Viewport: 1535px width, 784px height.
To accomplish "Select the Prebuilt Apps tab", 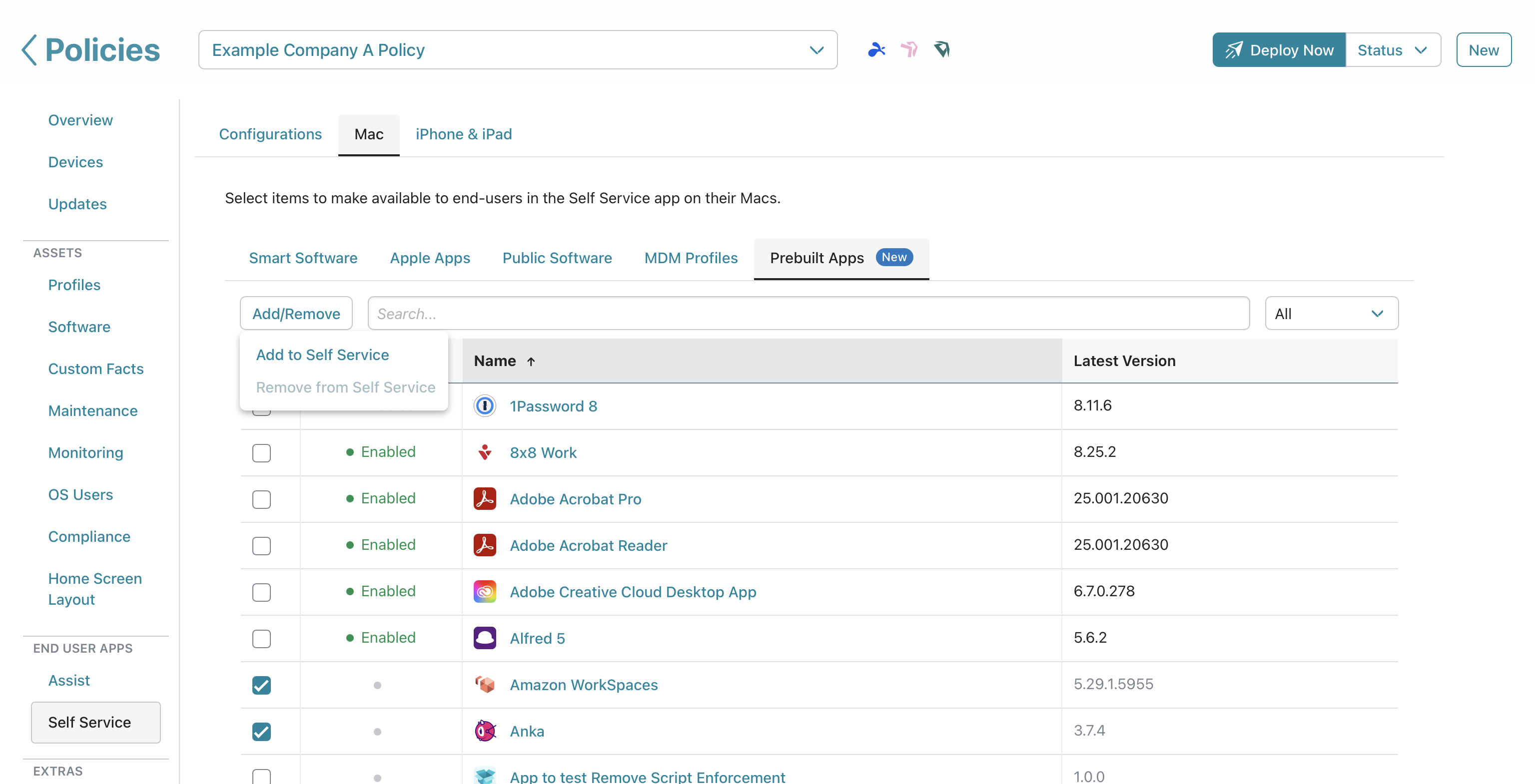I will pyautogui.click(x=841, y=258).
